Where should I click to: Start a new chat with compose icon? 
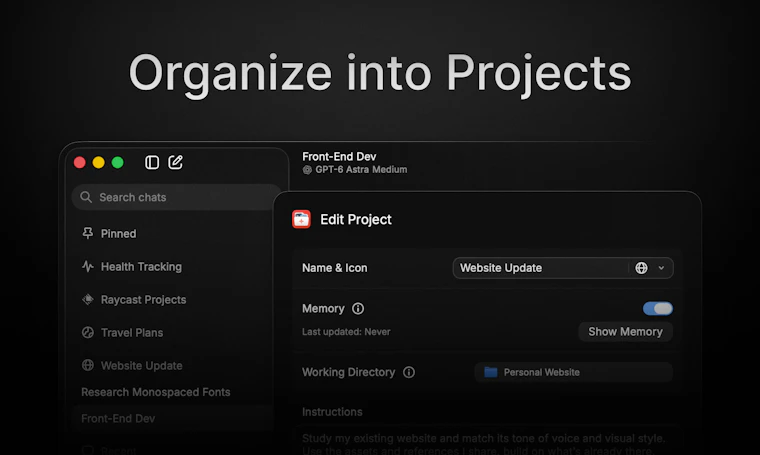point(175,162)
